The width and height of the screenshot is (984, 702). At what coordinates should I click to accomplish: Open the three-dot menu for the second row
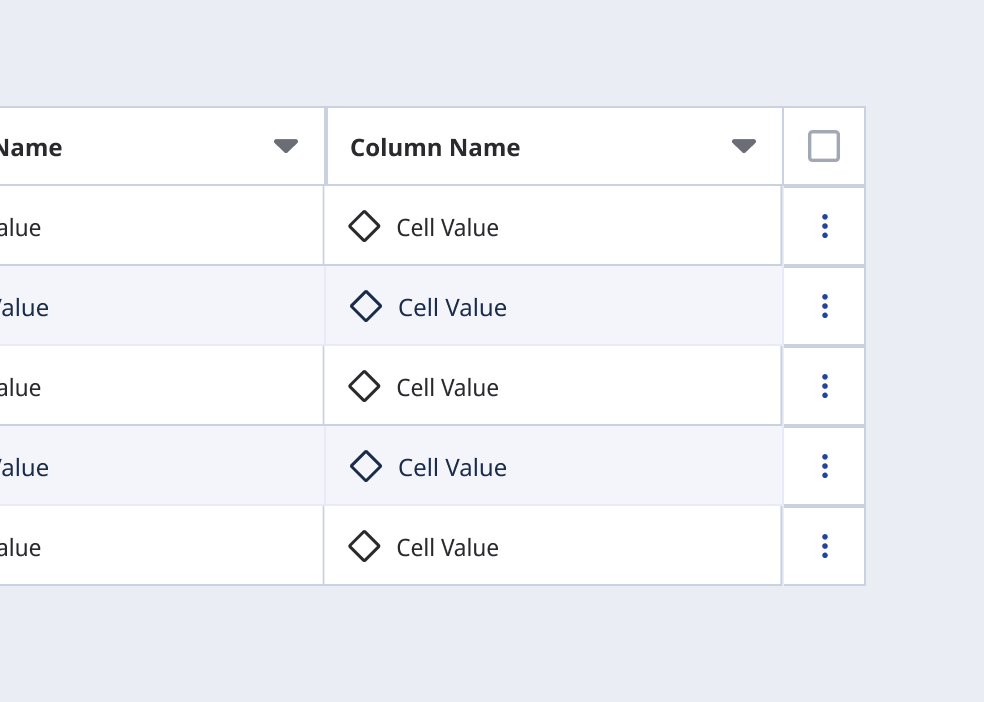[824, 306]
